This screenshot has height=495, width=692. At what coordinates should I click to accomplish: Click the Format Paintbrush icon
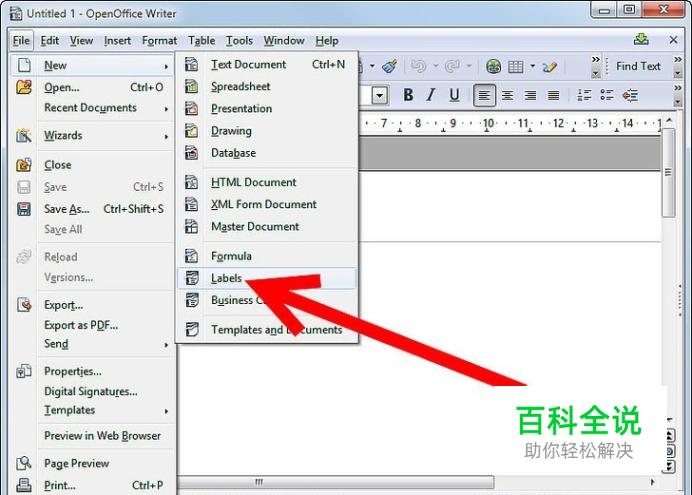pyautogui.click(x=390, y=66)
